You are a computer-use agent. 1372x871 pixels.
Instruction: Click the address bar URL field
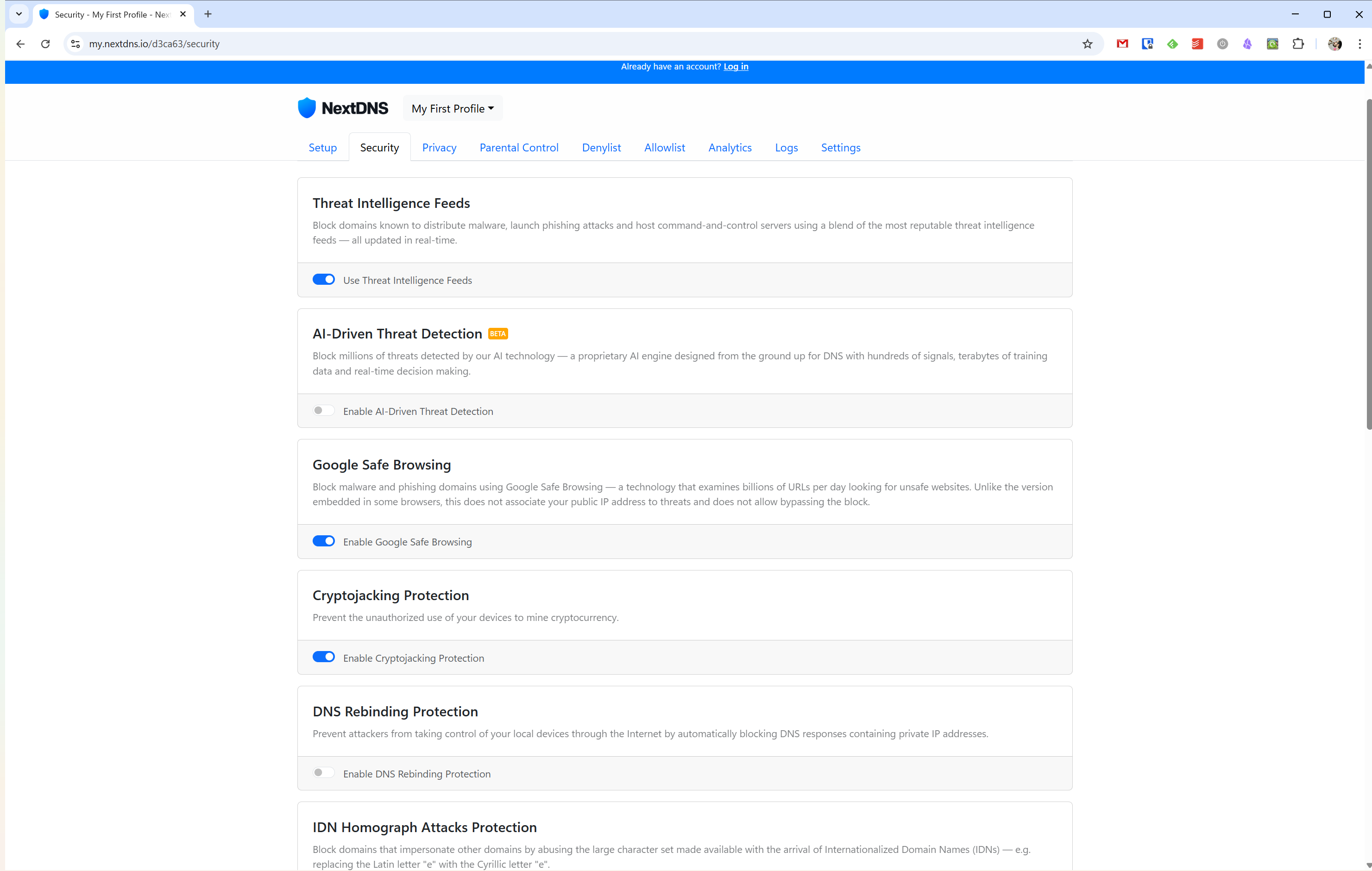[x=399, y=44]
